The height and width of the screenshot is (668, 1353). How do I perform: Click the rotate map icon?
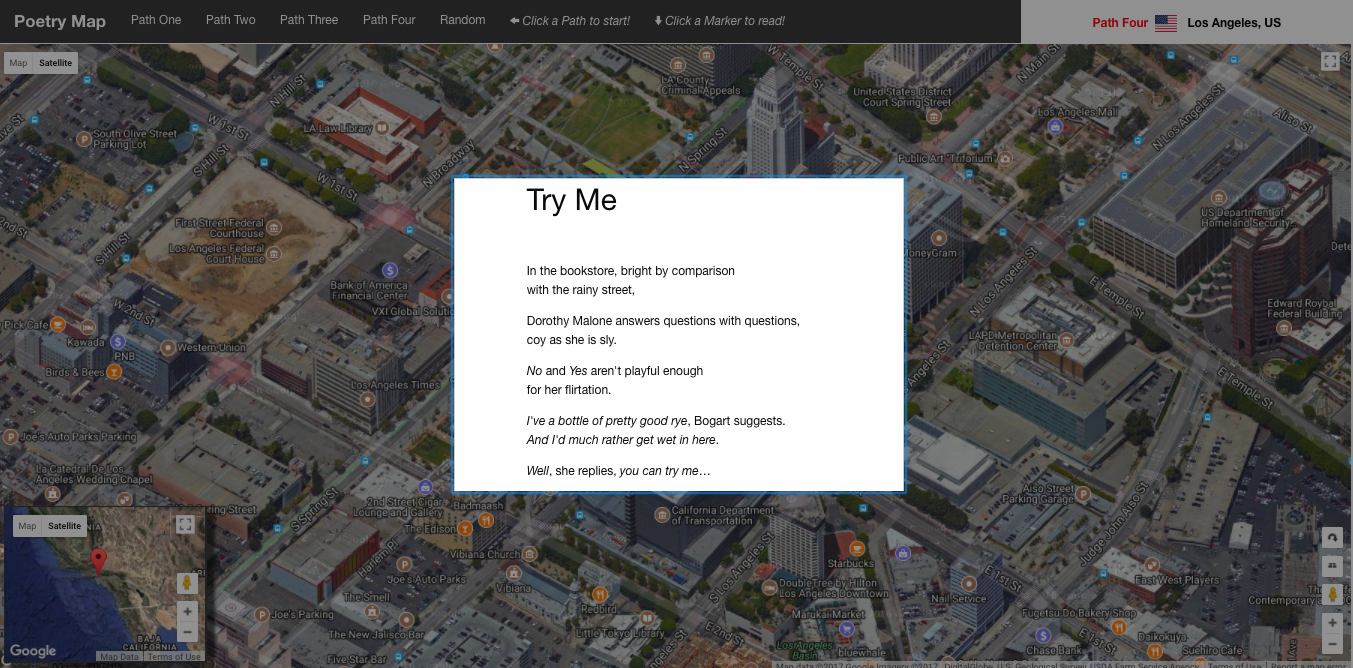pyautogui.click(x=1332, y=537)
